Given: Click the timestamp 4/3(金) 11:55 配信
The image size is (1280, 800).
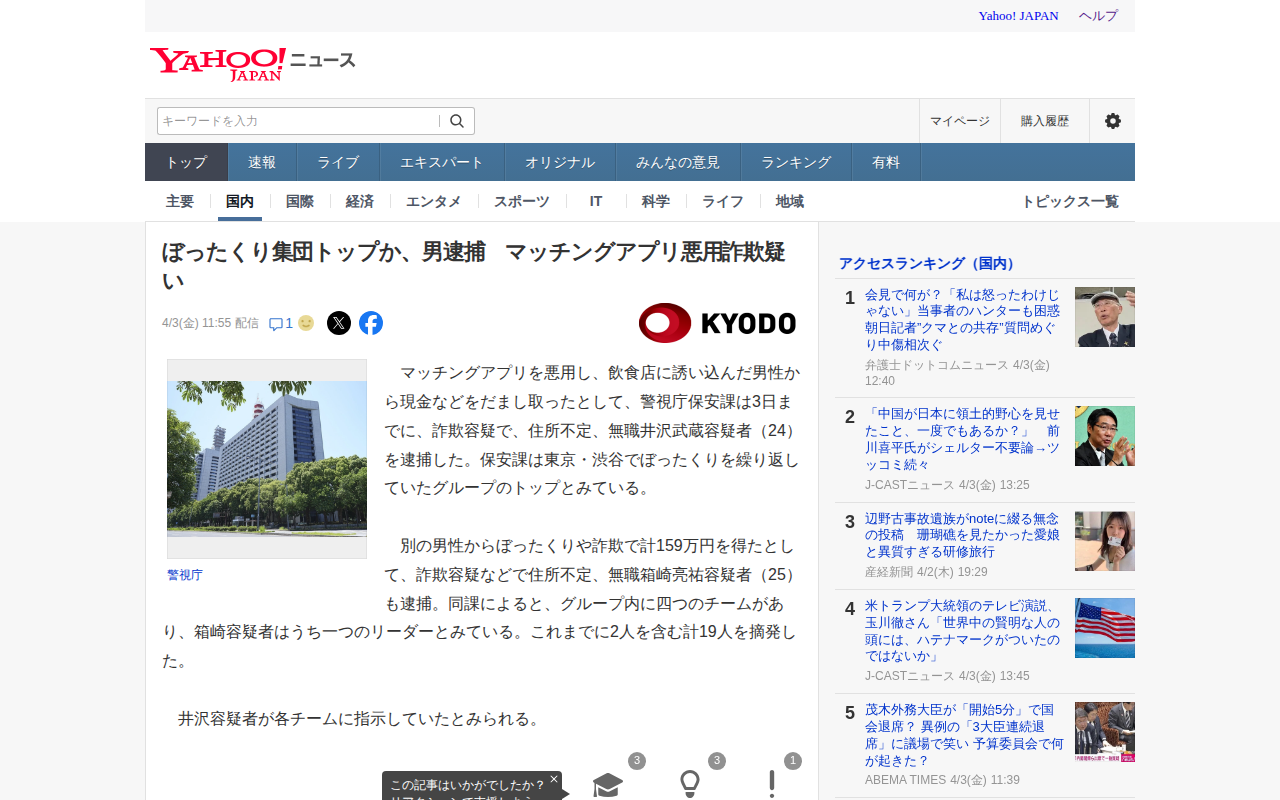Looking at the screenshot, I should click(x=210, y=323).
